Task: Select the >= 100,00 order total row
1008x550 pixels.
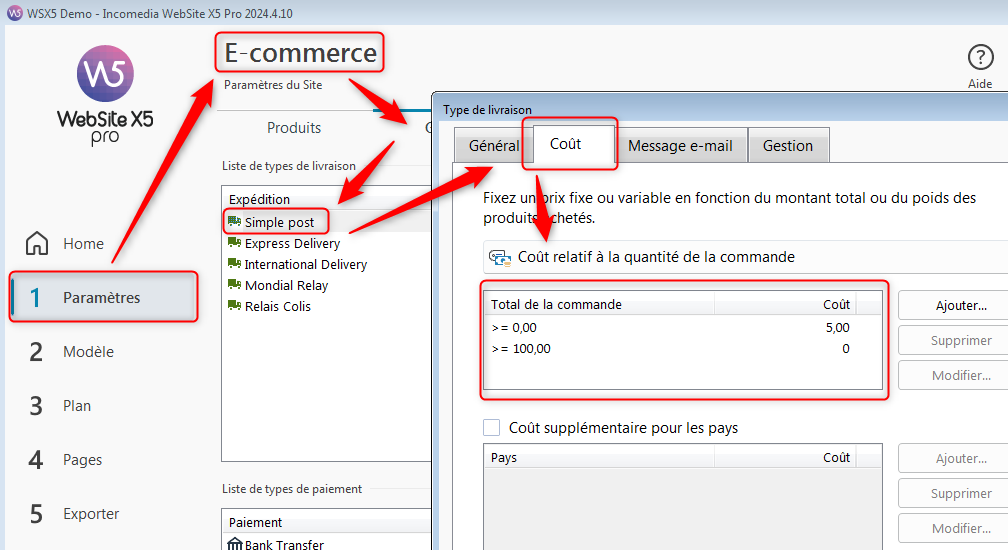Action: [670, 349]
